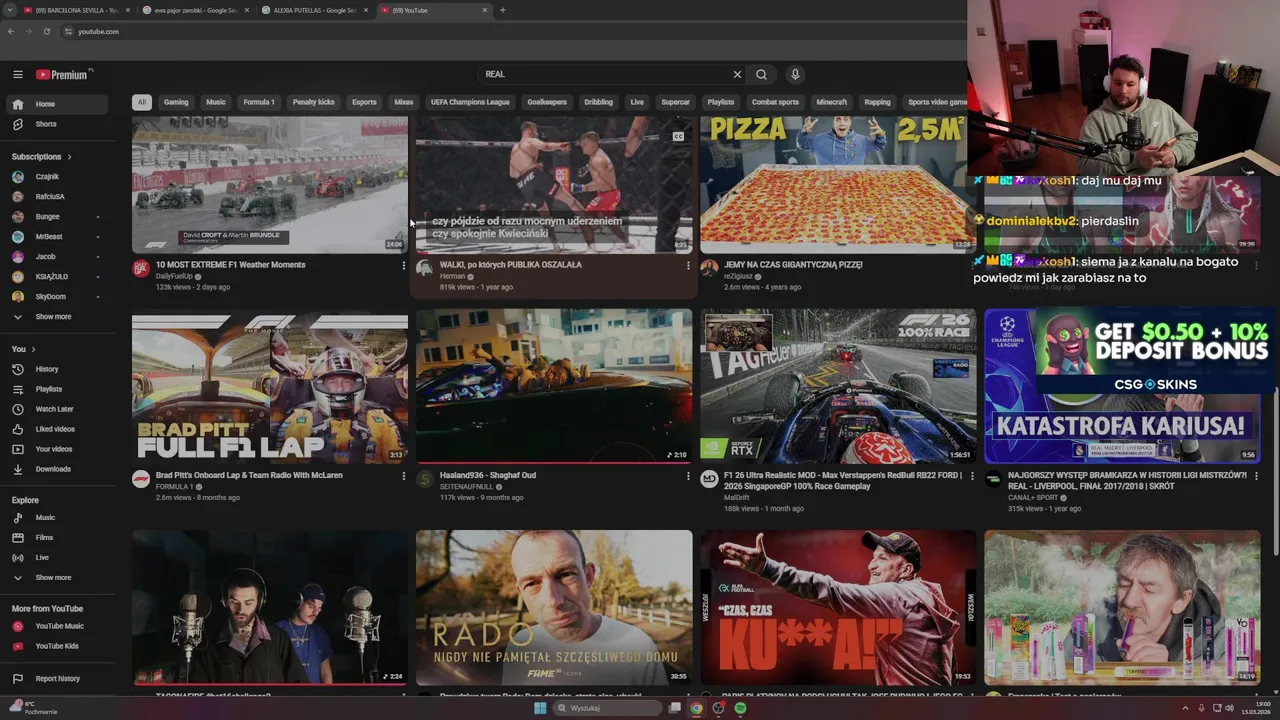Viewport: 1280px width, 720px height.
Task: Open new browser tab with plus
Action: click(502, 10)
